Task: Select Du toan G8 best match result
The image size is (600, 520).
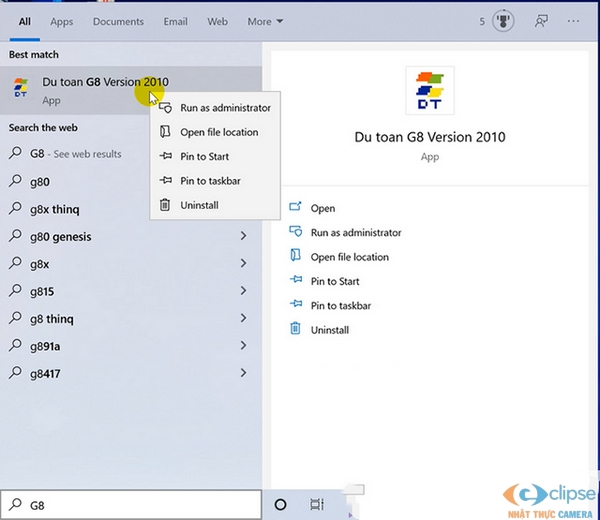Action: [x=131, y=90]
